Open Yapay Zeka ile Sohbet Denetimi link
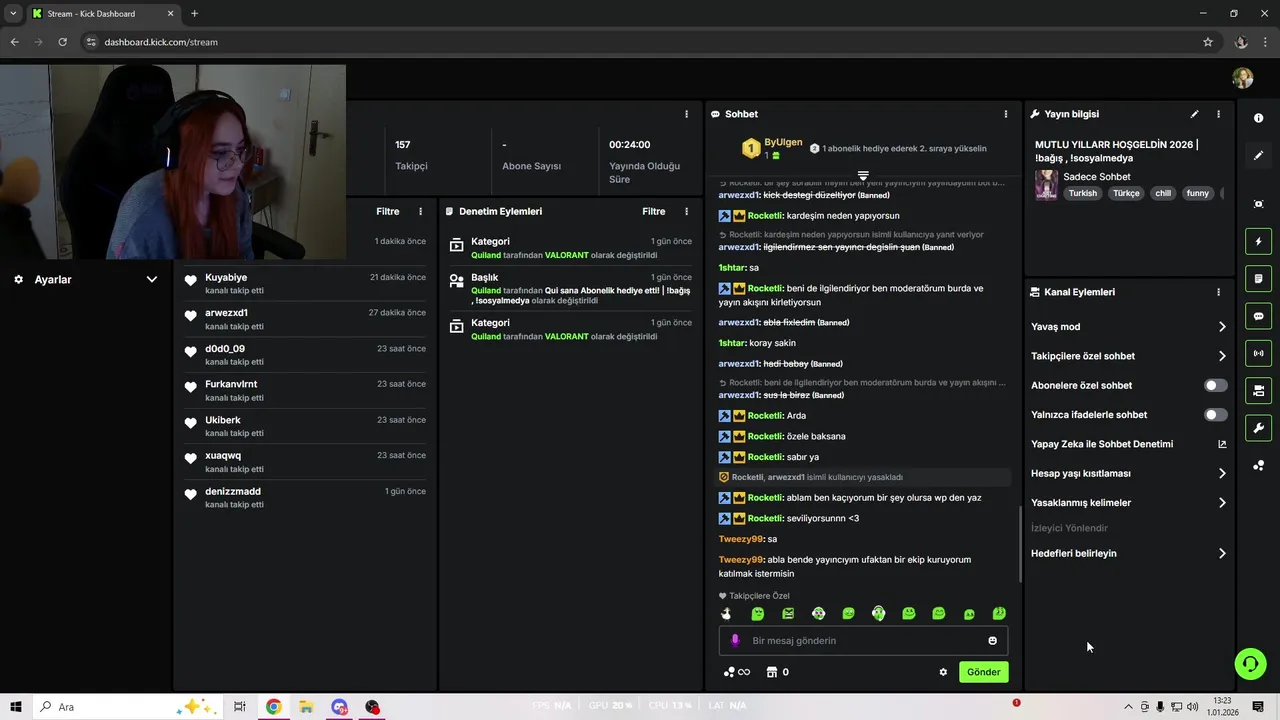1280x720 pixels. tap(1129, 444)
